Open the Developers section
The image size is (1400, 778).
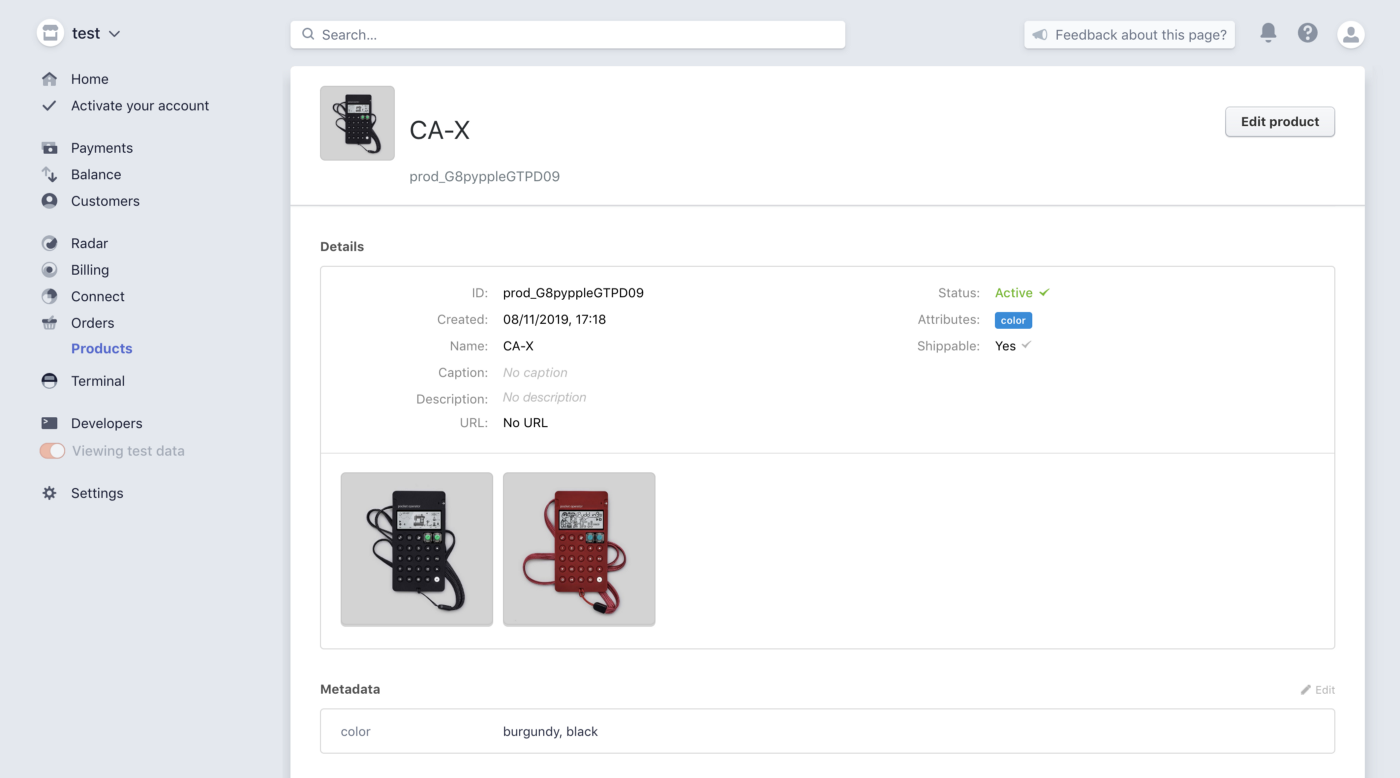pos(106,423)
